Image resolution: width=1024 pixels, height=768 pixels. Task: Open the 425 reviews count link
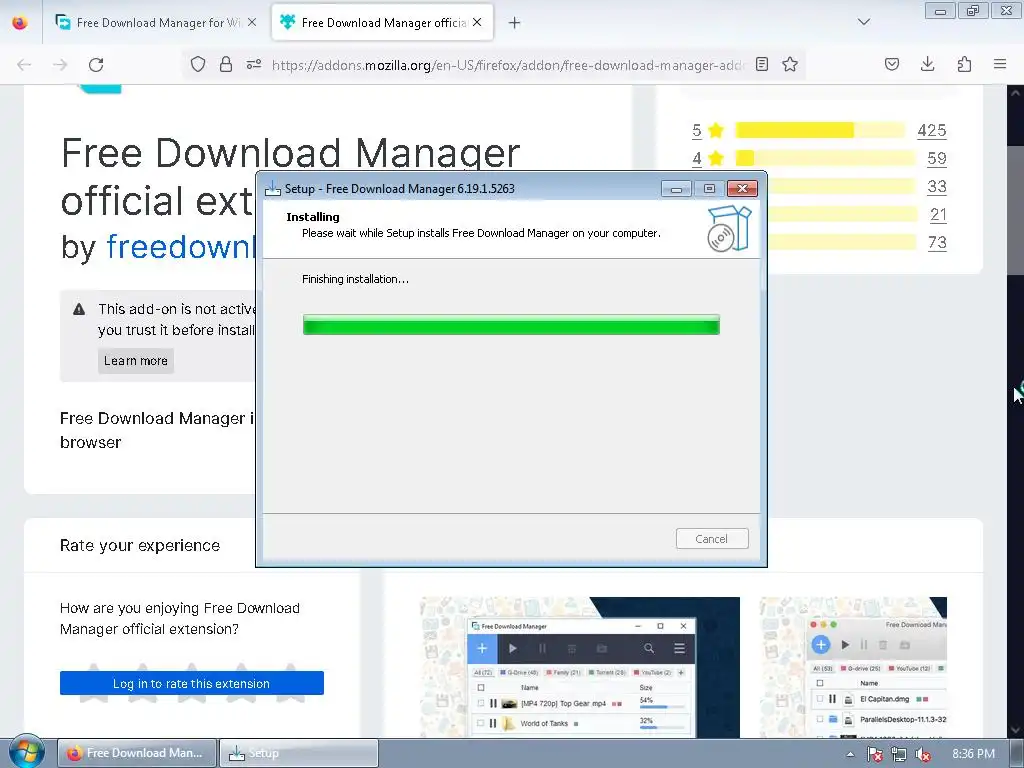tap(932, 131)
